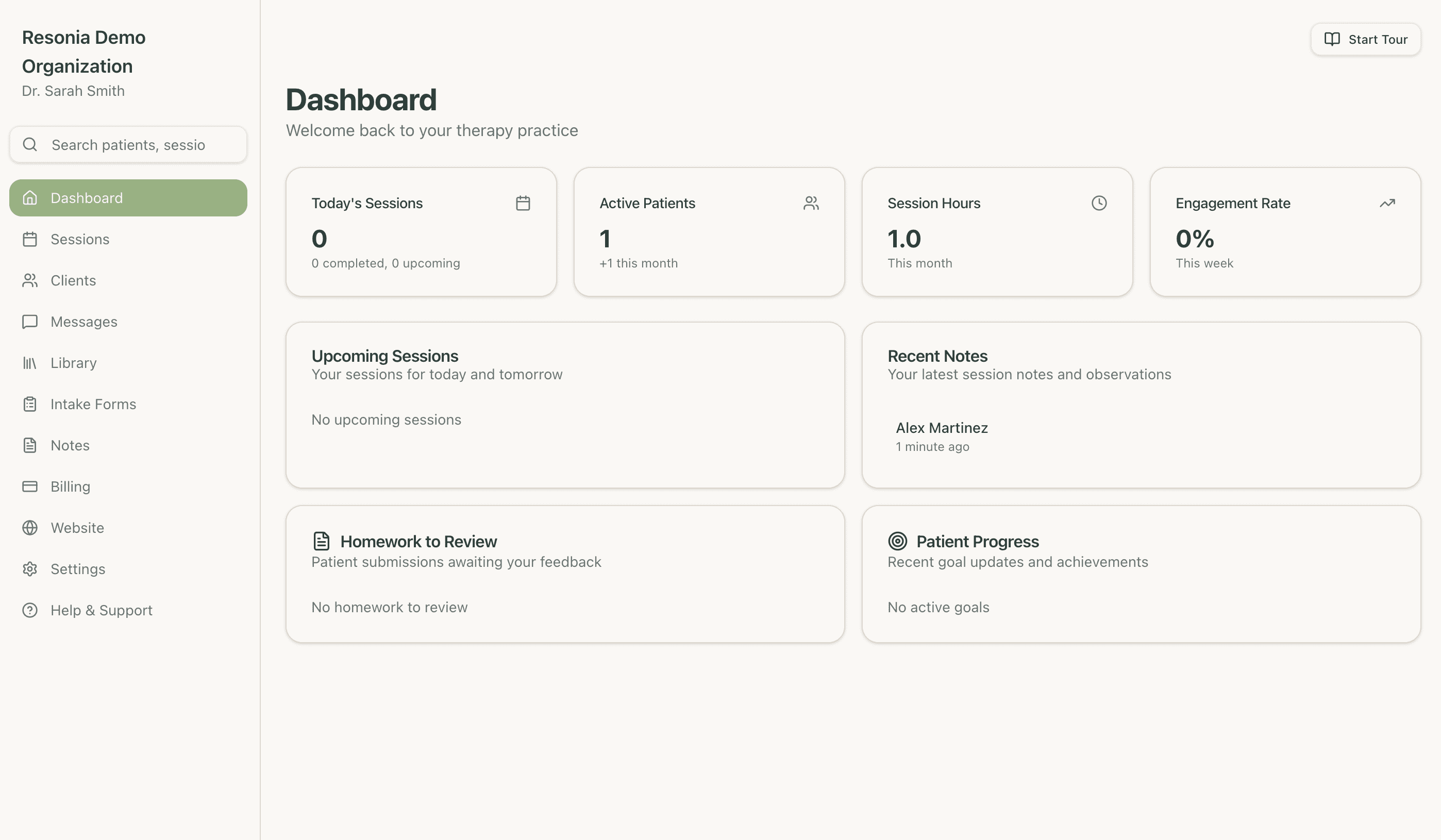Open the Website globe icon

pyautogui.click(x=30, y=527)
